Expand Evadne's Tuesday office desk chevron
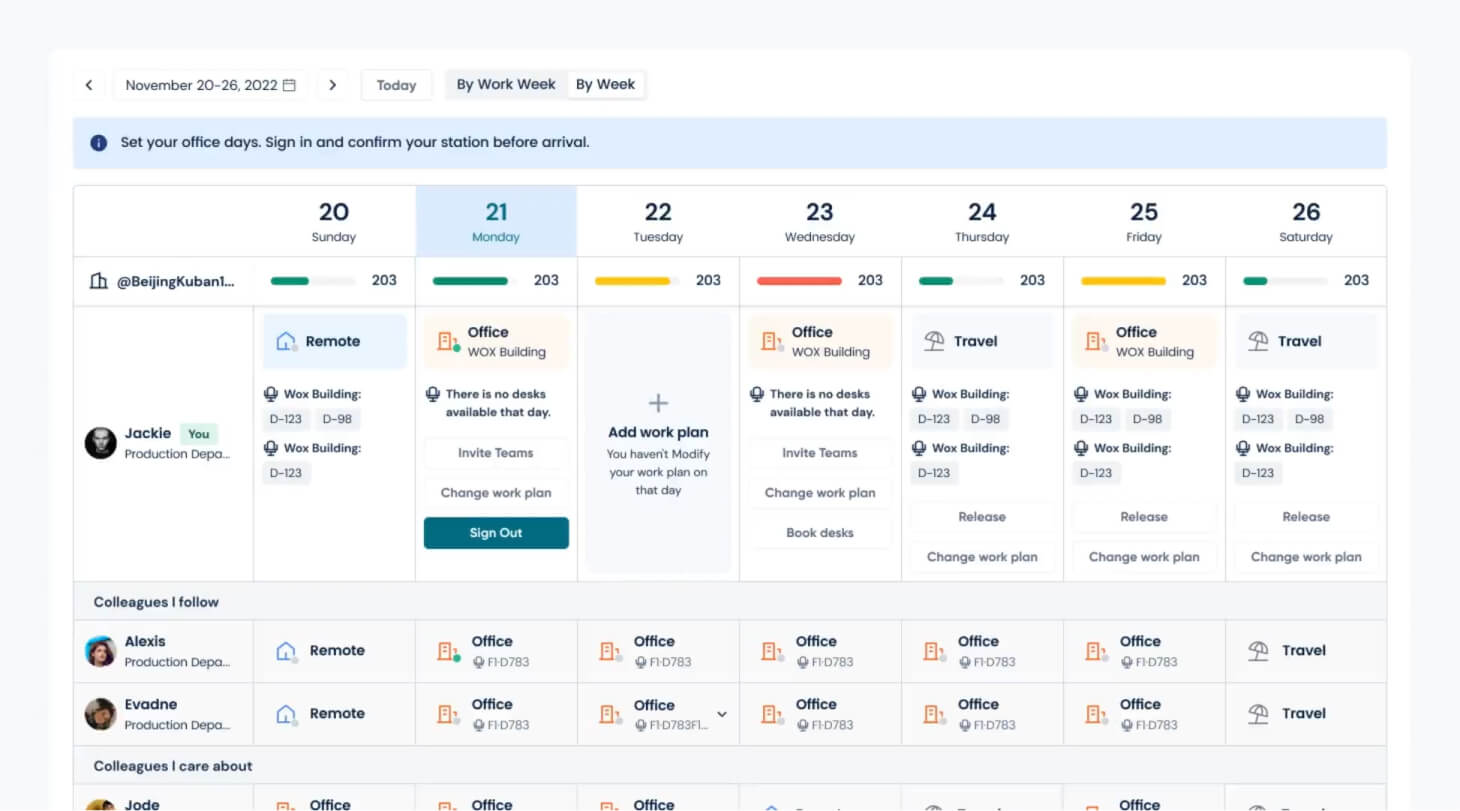This screenshot has width=1460, height=811. 722,714
